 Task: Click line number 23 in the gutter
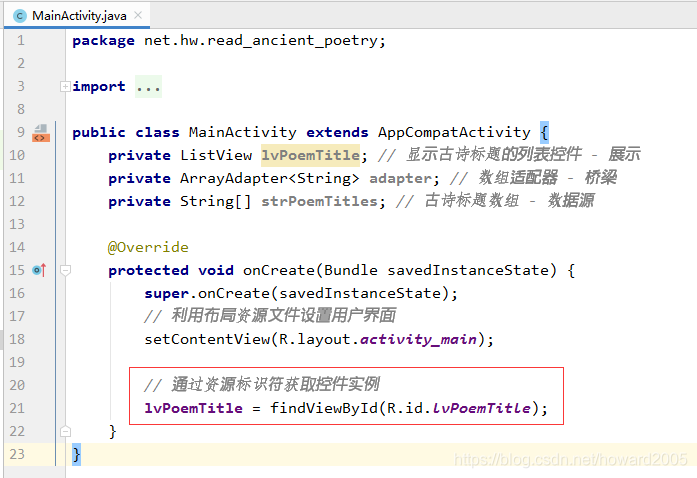(x=17, y=454)
